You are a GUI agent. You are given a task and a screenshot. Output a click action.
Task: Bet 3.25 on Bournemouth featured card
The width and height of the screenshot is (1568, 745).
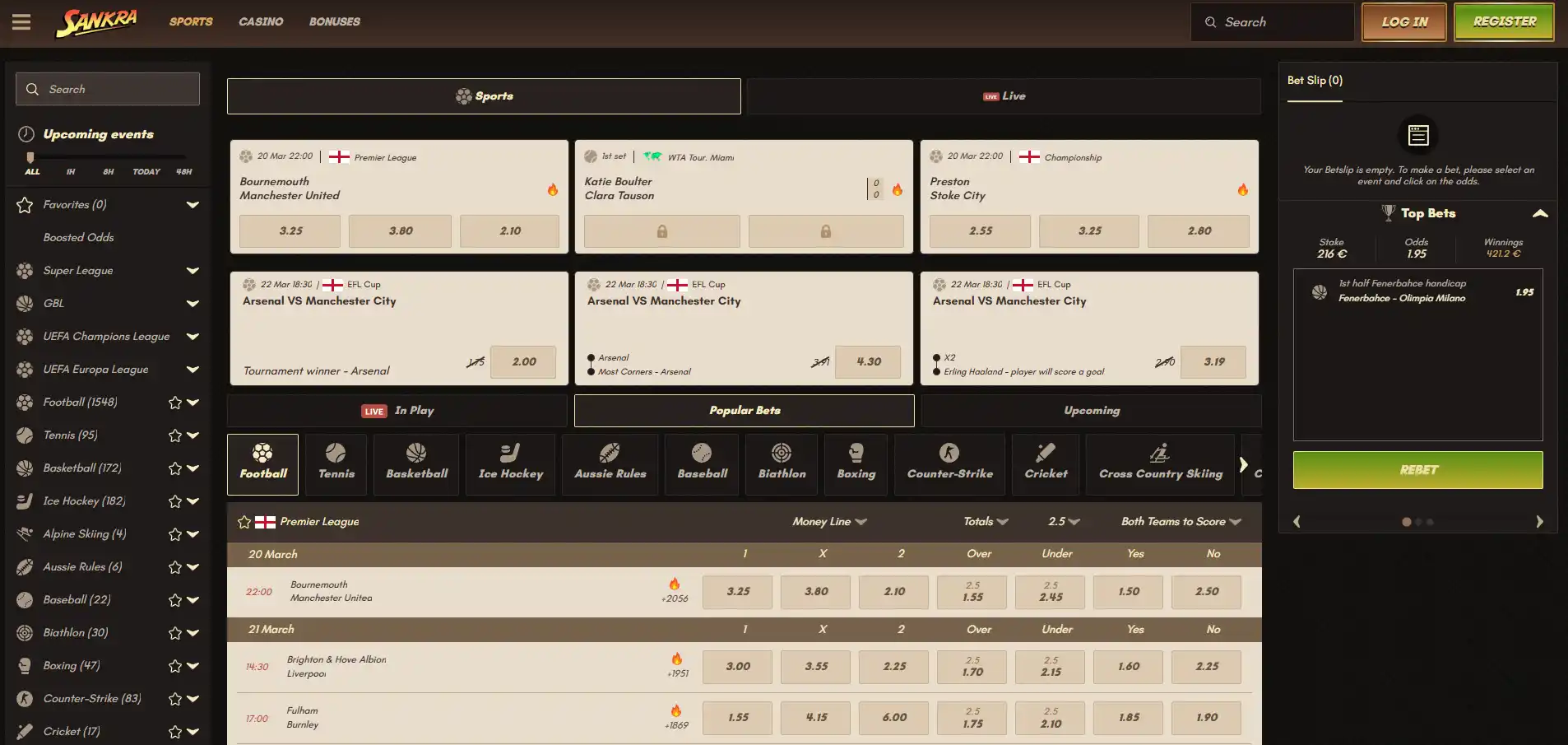[x=290, y=231]
